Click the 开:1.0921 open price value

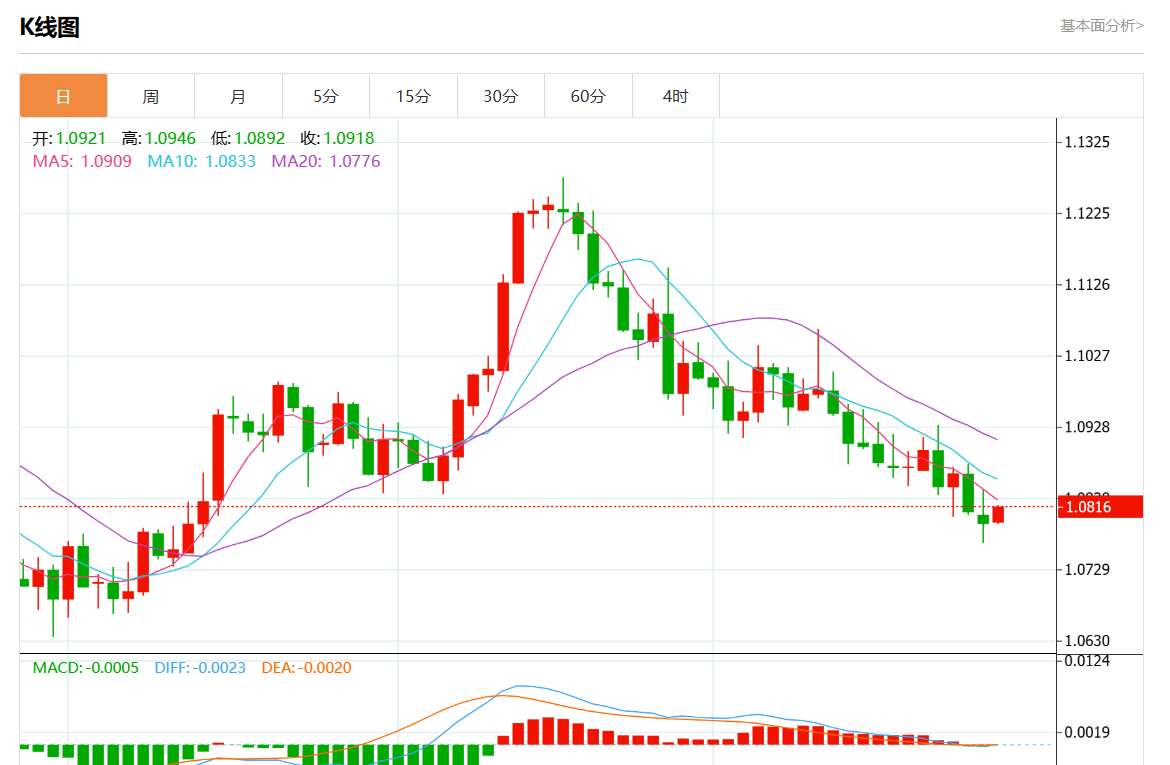pos(69,138)
